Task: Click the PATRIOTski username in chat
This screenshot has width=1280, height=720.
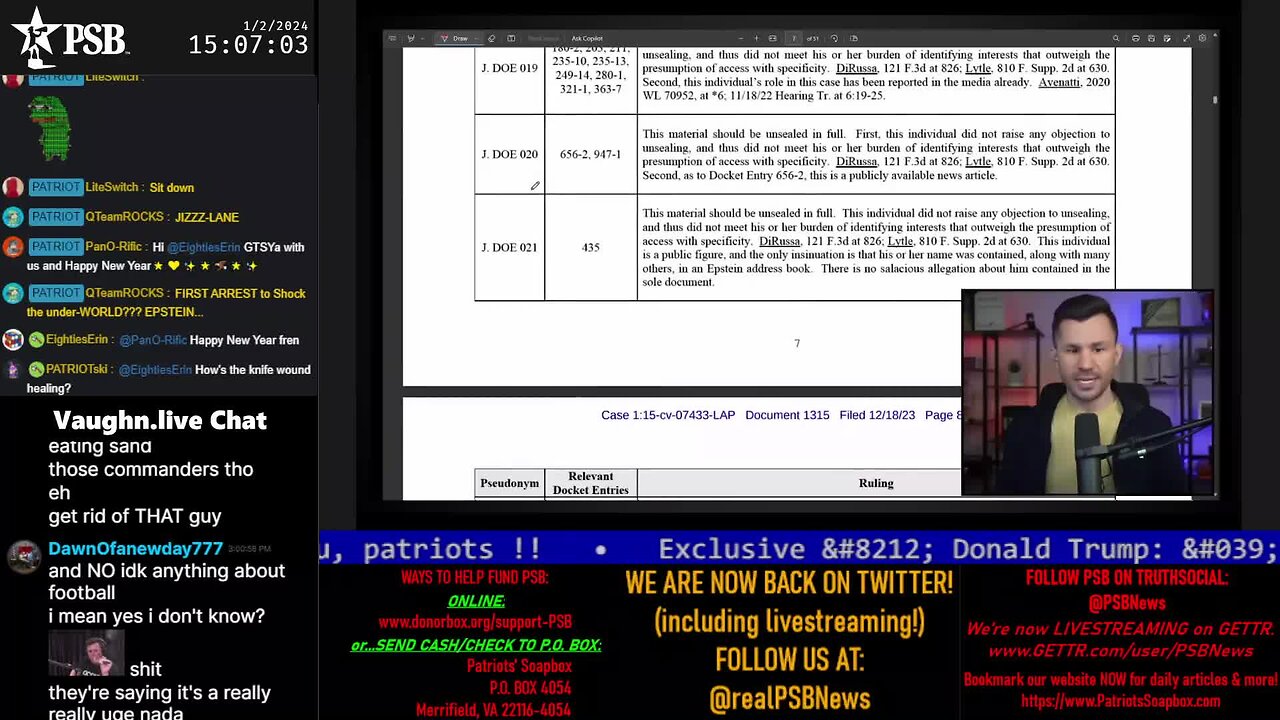Action: 76,370
